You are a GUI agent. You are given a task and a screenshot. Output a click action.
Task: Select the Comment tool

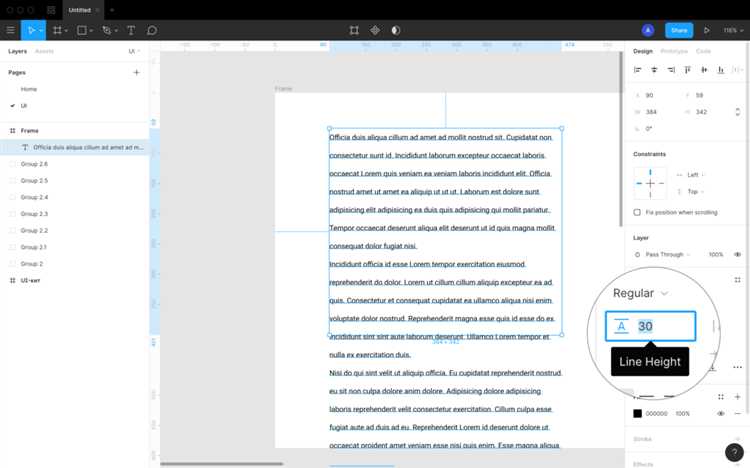[152, 30]
